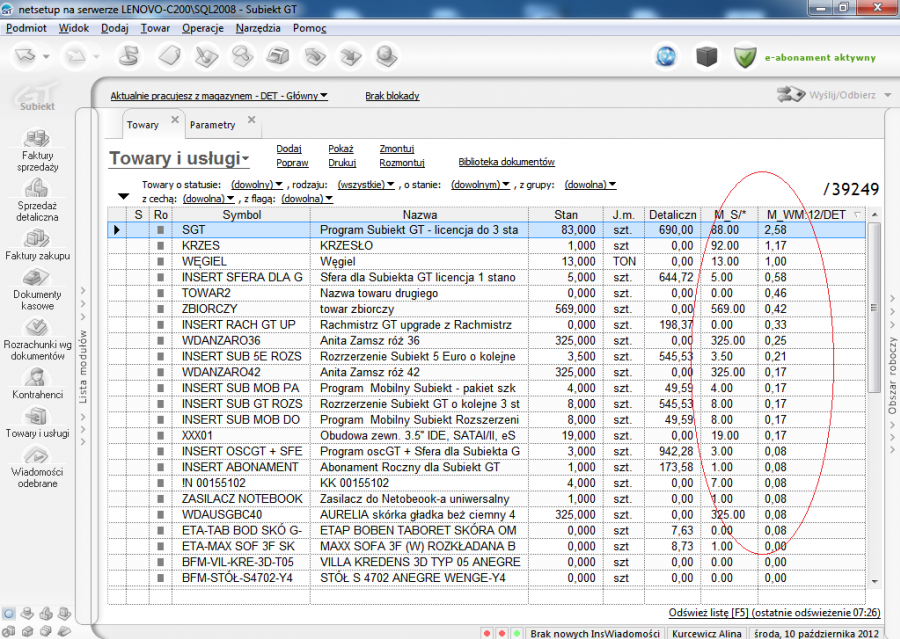Screen dimensions: 900x639
Task: Expand the Lista modułów side panel
Action: tap(83, 366)
